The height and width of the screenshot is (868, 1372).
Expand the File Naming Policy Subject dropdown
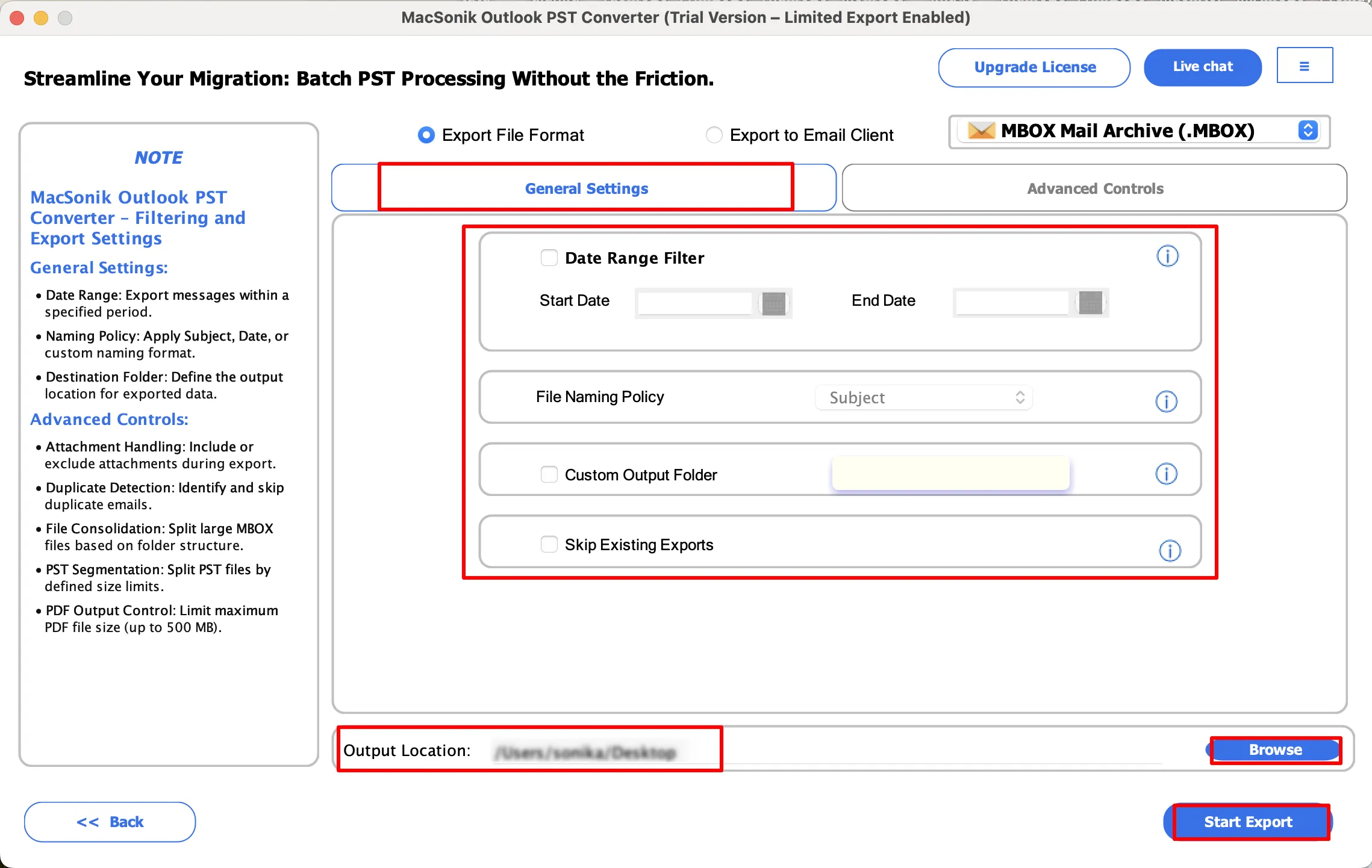923,397
